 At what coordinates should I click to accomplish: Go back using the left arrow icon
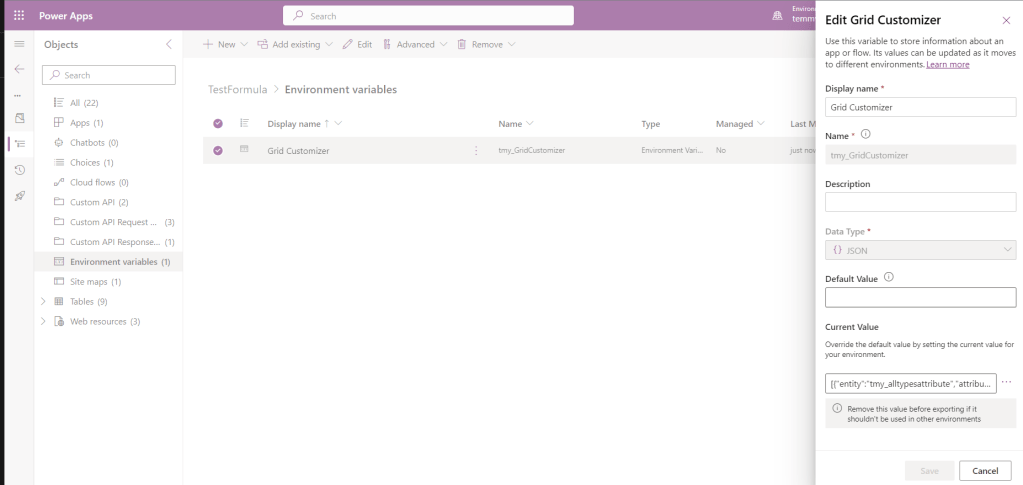(19, 69)
